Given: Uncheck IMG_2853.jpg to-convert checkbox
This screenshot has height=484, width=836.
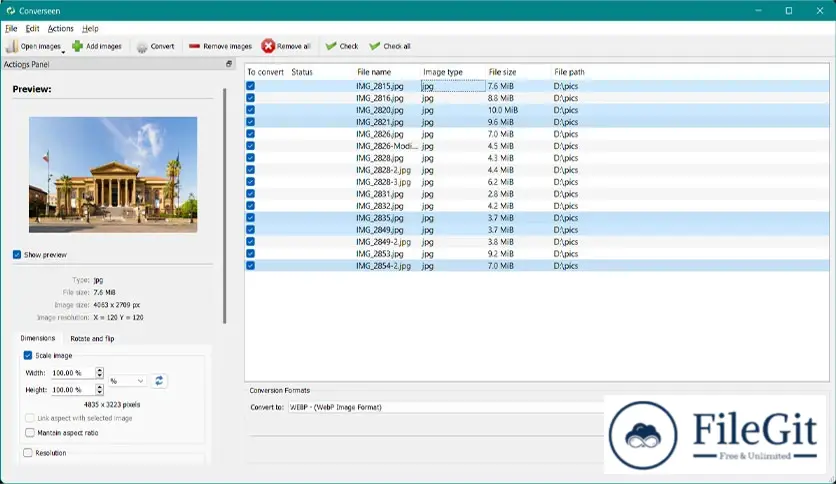Looking at the screenshot, I should (251, 254).
